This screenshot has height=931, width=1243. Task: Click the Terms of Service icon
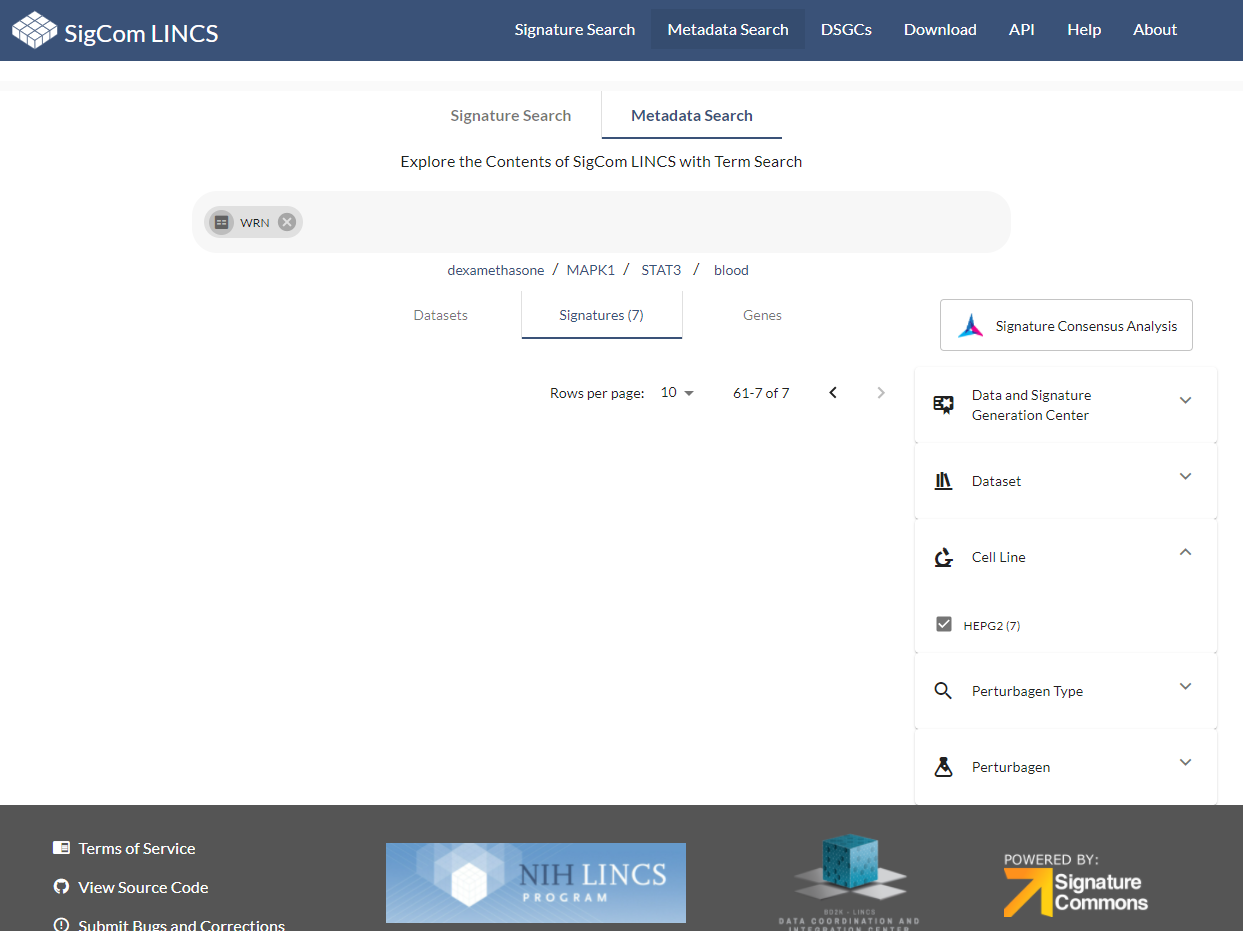(x=61, y=847)
